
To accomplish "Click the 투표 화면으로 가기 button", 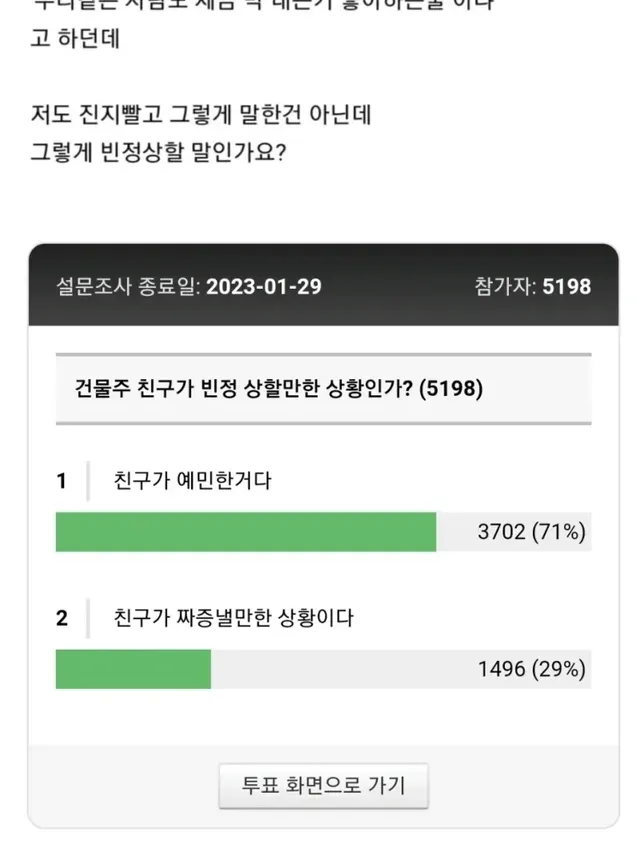I will tap(324, 786).
